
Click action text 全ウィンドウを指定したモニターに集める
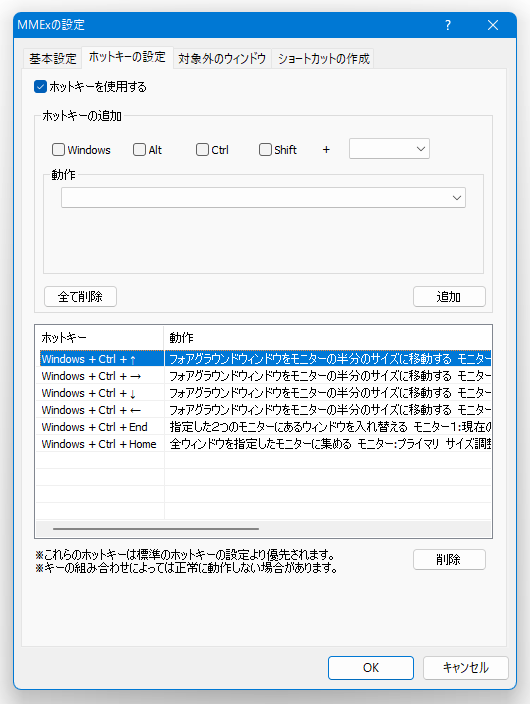pos(261,444)
